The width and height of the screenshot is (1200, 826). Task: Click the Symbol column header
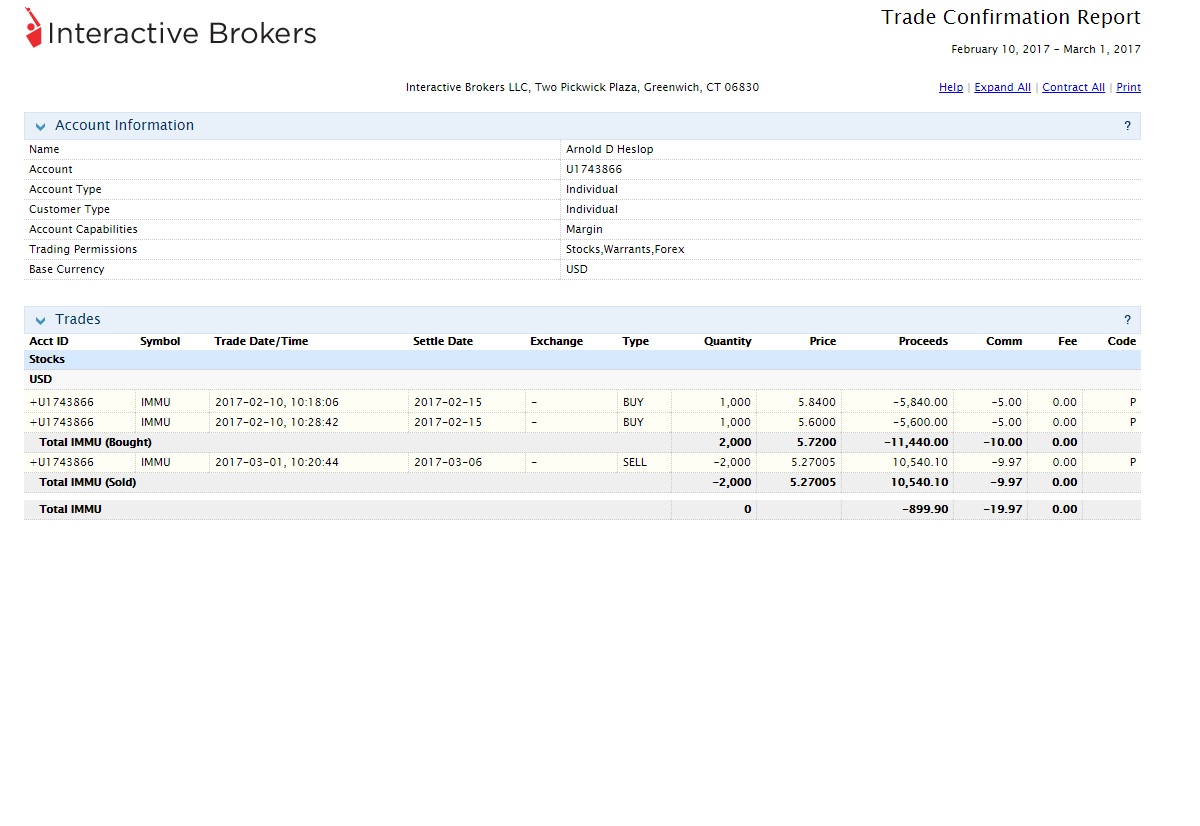coord(160,341)
